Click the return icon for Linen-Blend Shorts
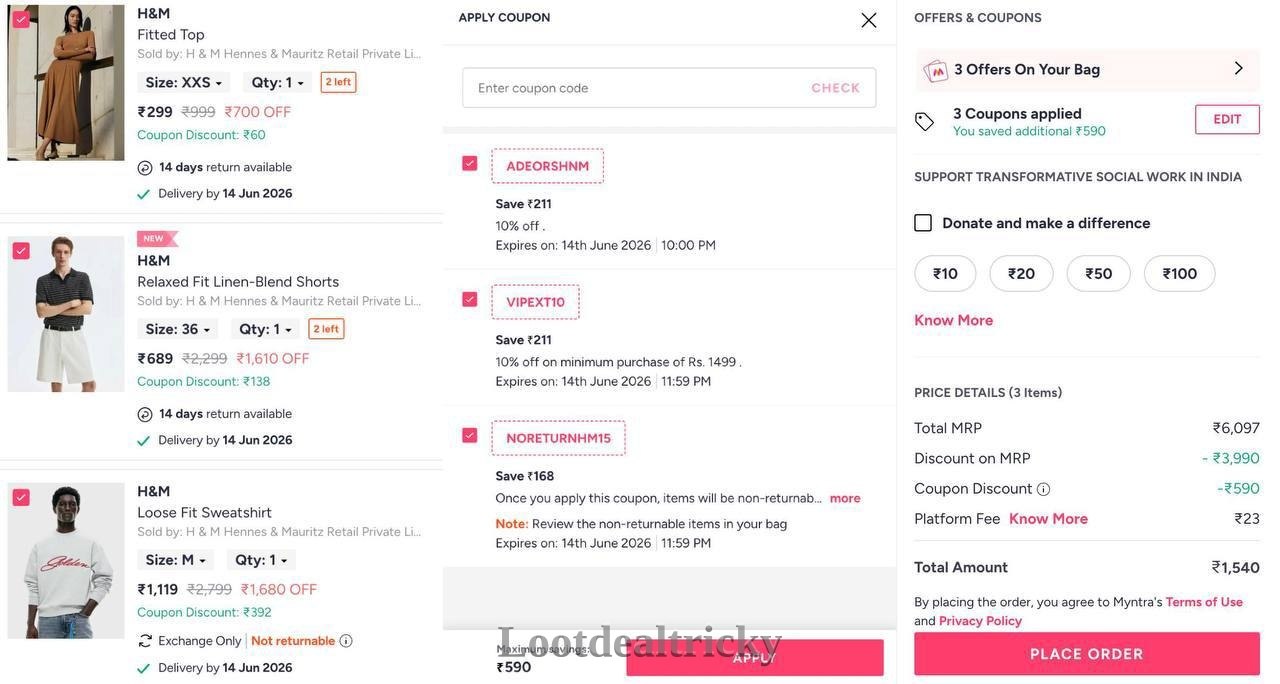The width and height of the screenshot is (1280, 684). pyautogui.click(x=145, y=414)
